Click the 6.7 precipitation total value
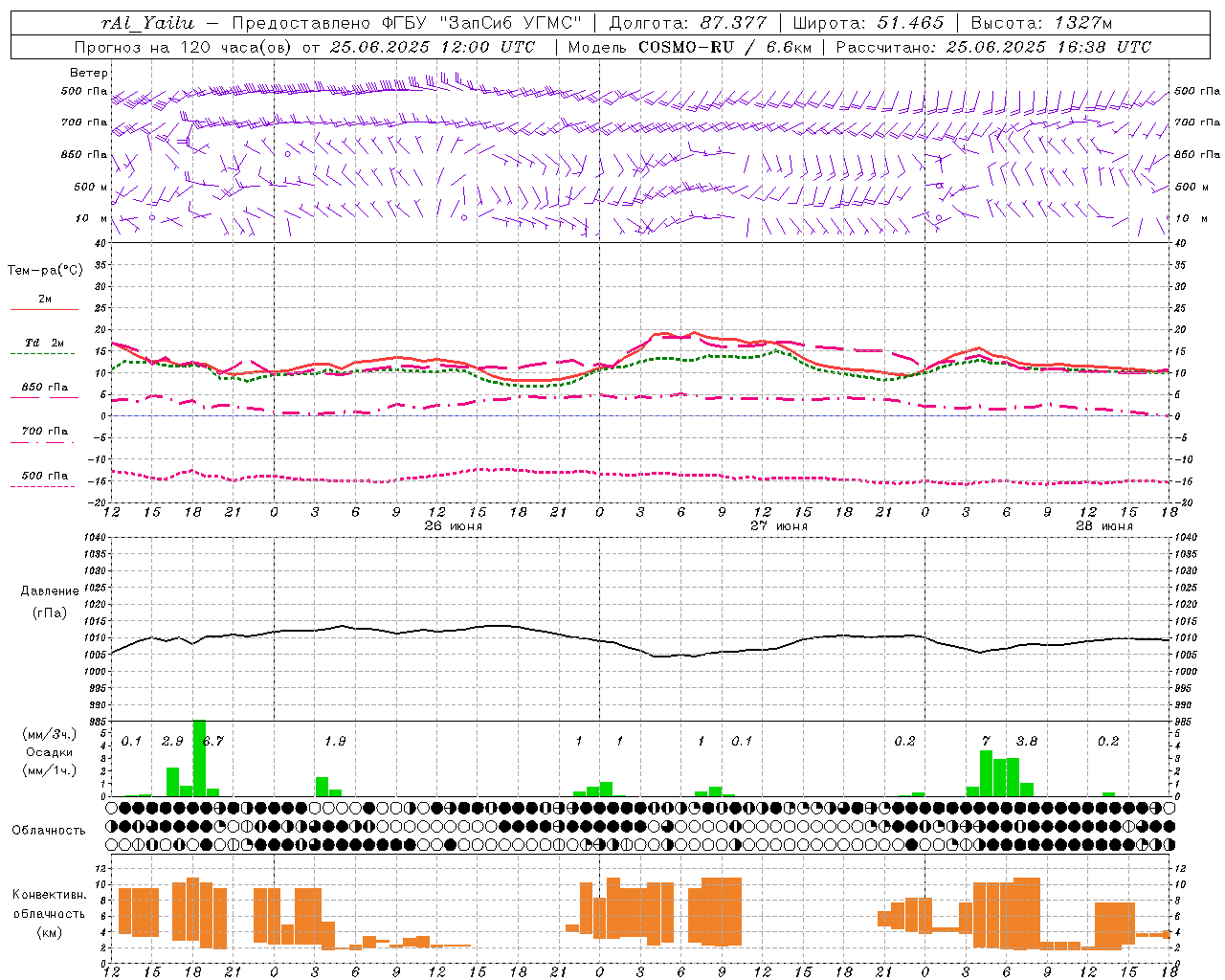 [x=212, y=741]
